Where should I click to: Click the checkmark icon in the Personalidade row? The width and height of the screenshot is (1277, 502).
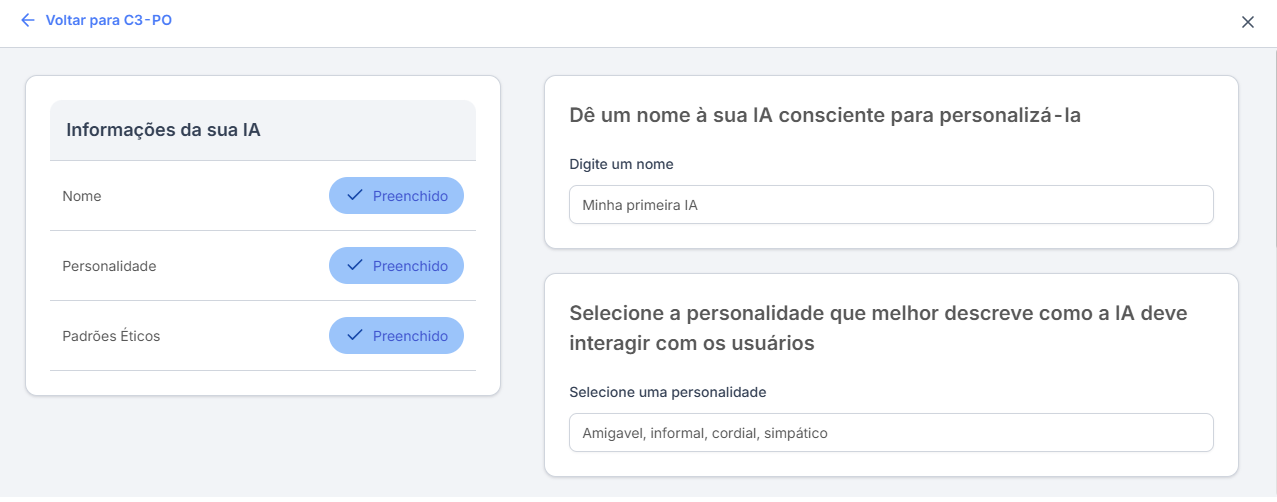pos(354,266)
